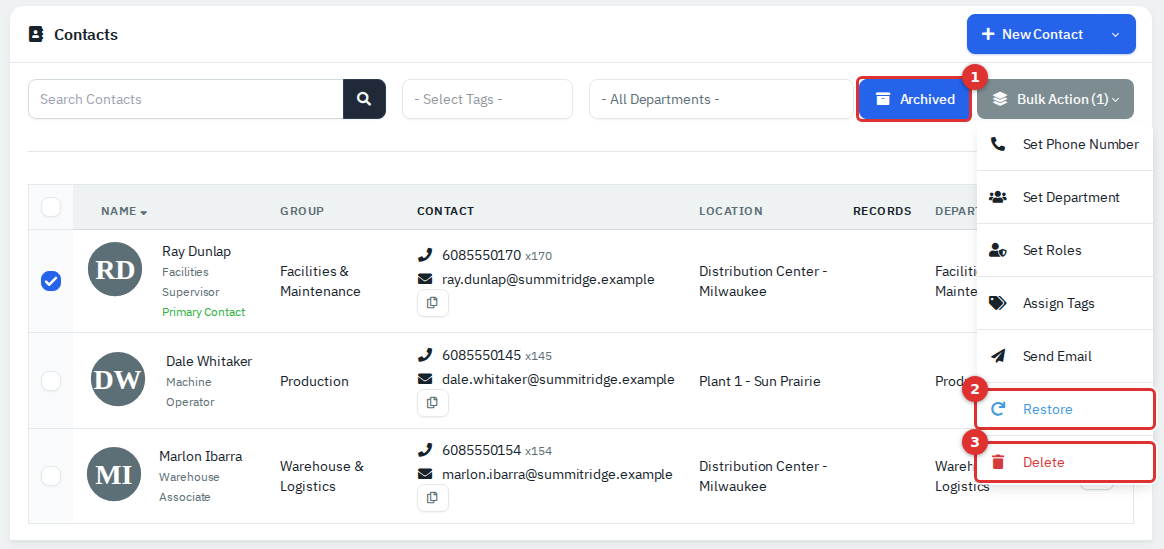Check Marlon Ibarra's row checkbox
The width and height of the screenshot is (1164, 549).
tap(51, 476)
